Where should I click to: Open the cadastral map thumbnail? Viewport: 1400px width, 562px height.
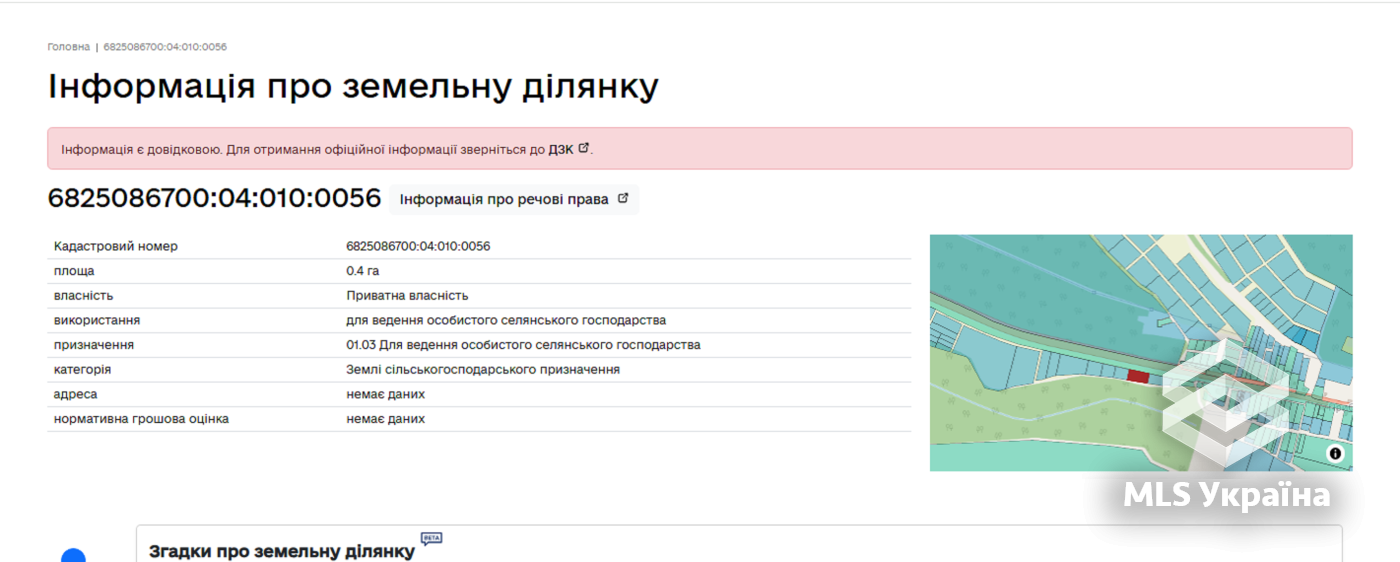pyautogui.click(x=1141, y=353)
